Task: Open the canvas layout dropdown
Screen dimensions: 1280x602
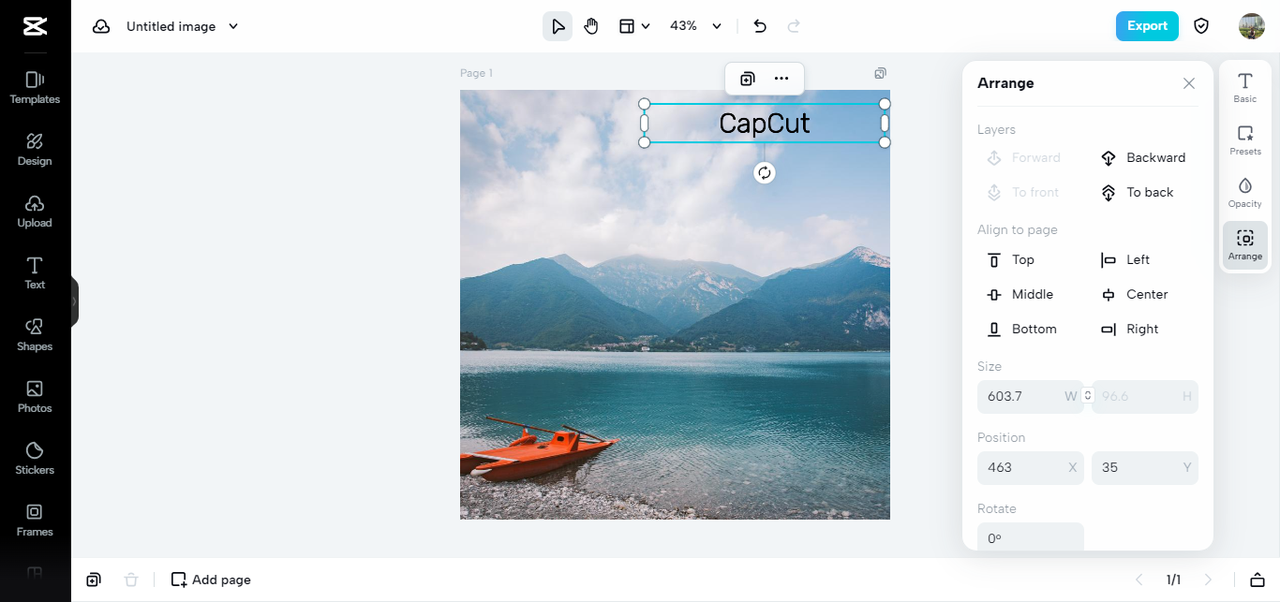Action: point(634,26)
